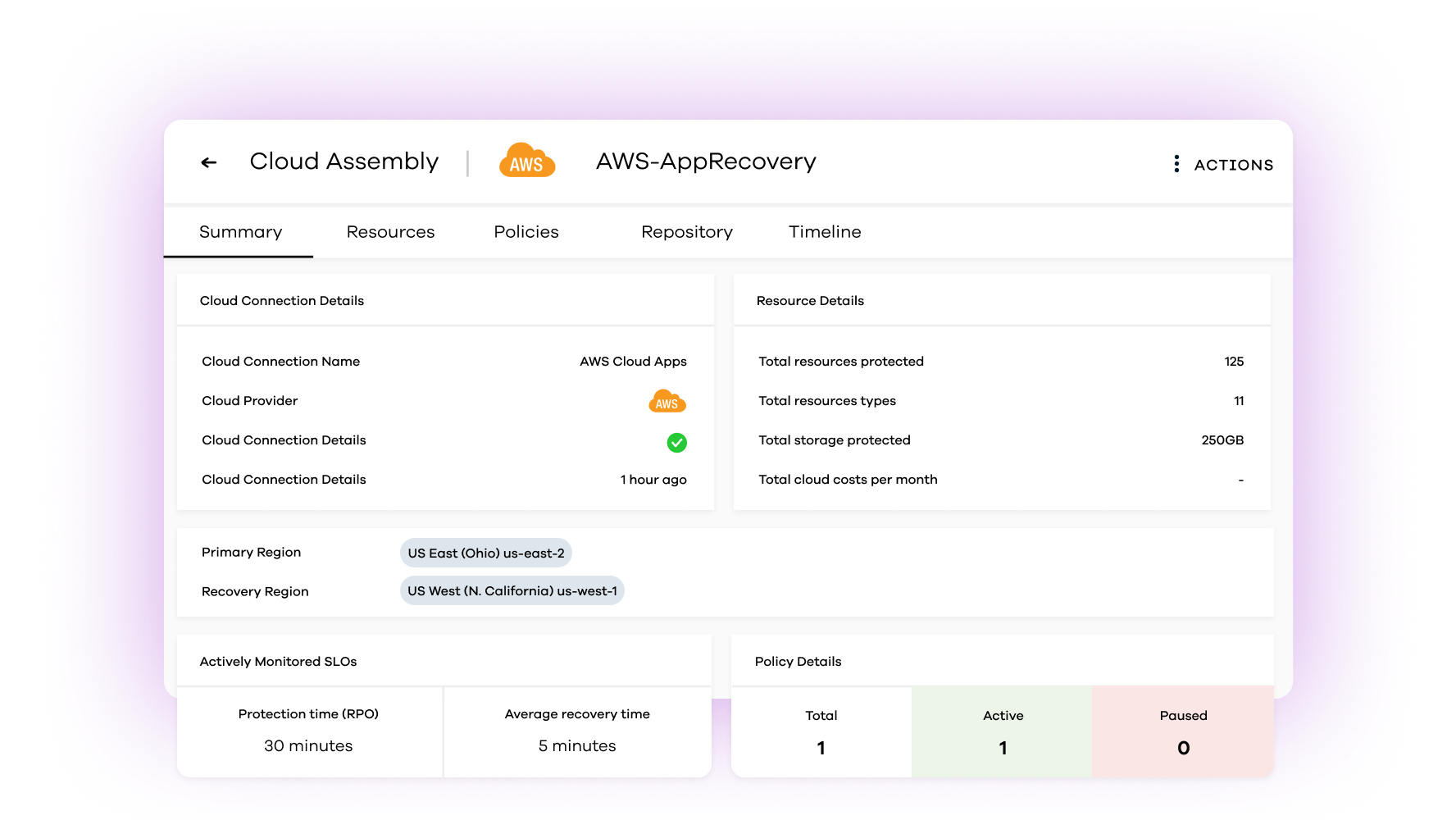Click the Total policies count tile
The height and width of the screenshot is (820, 1456).
click(x=821, y=731)
